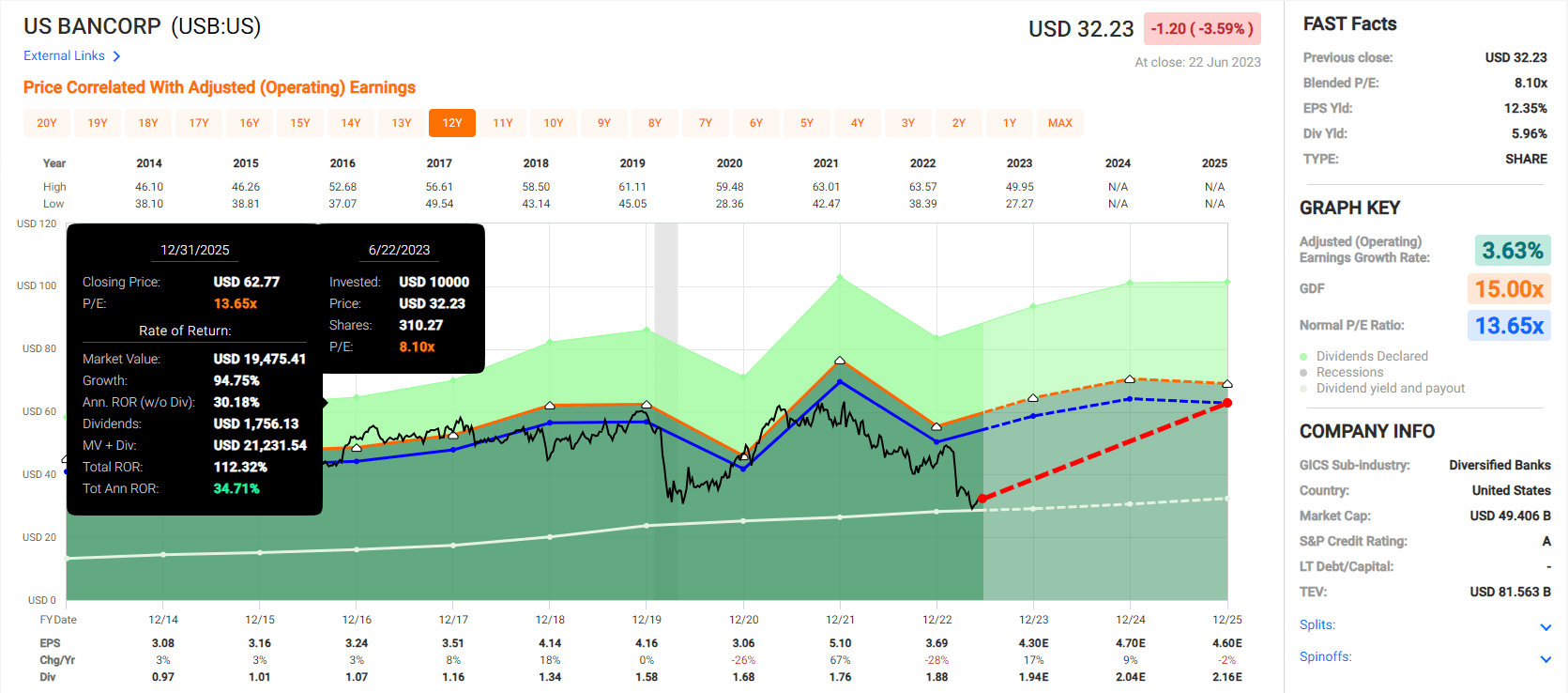Screen dimensions: 1568x693
Task: Click the -1.20 (-3.59%) price change badge
Action: (1202, 29)
